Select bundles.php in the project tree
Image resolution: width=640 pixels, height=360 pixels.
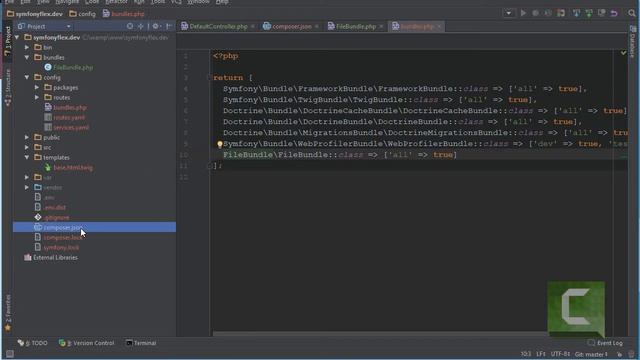click(65, 107)
